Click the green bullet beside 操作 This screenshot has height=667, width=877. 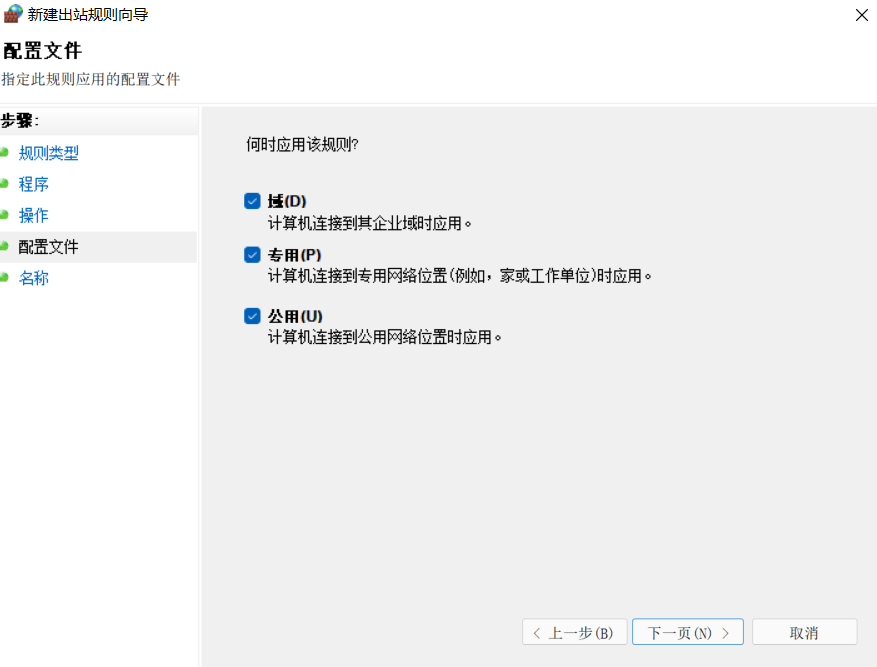(4, 215)
